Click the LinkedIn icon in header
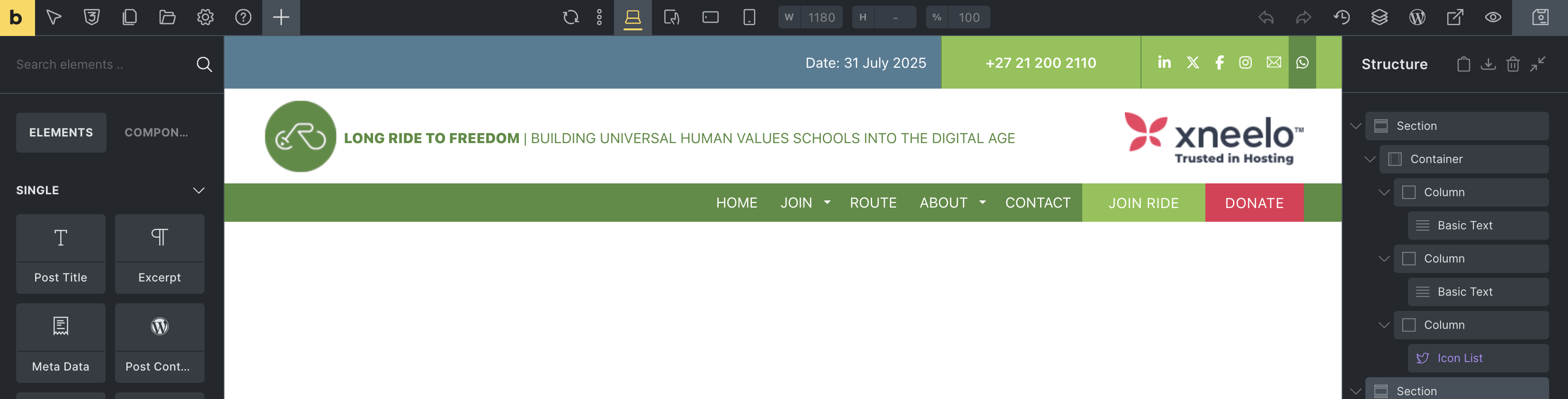Viewport: 1568px width, 399px height. [x=1165, y=62]
